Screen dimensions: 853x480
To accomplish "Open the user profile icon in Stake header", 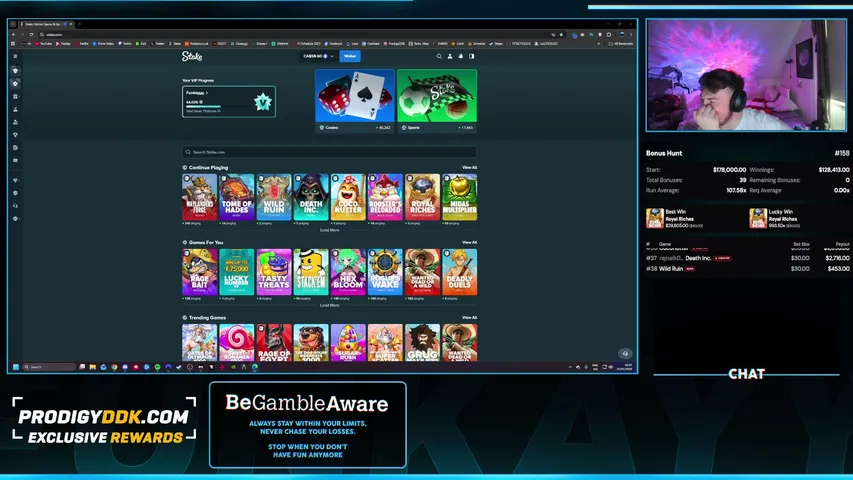I will [450, 56].
